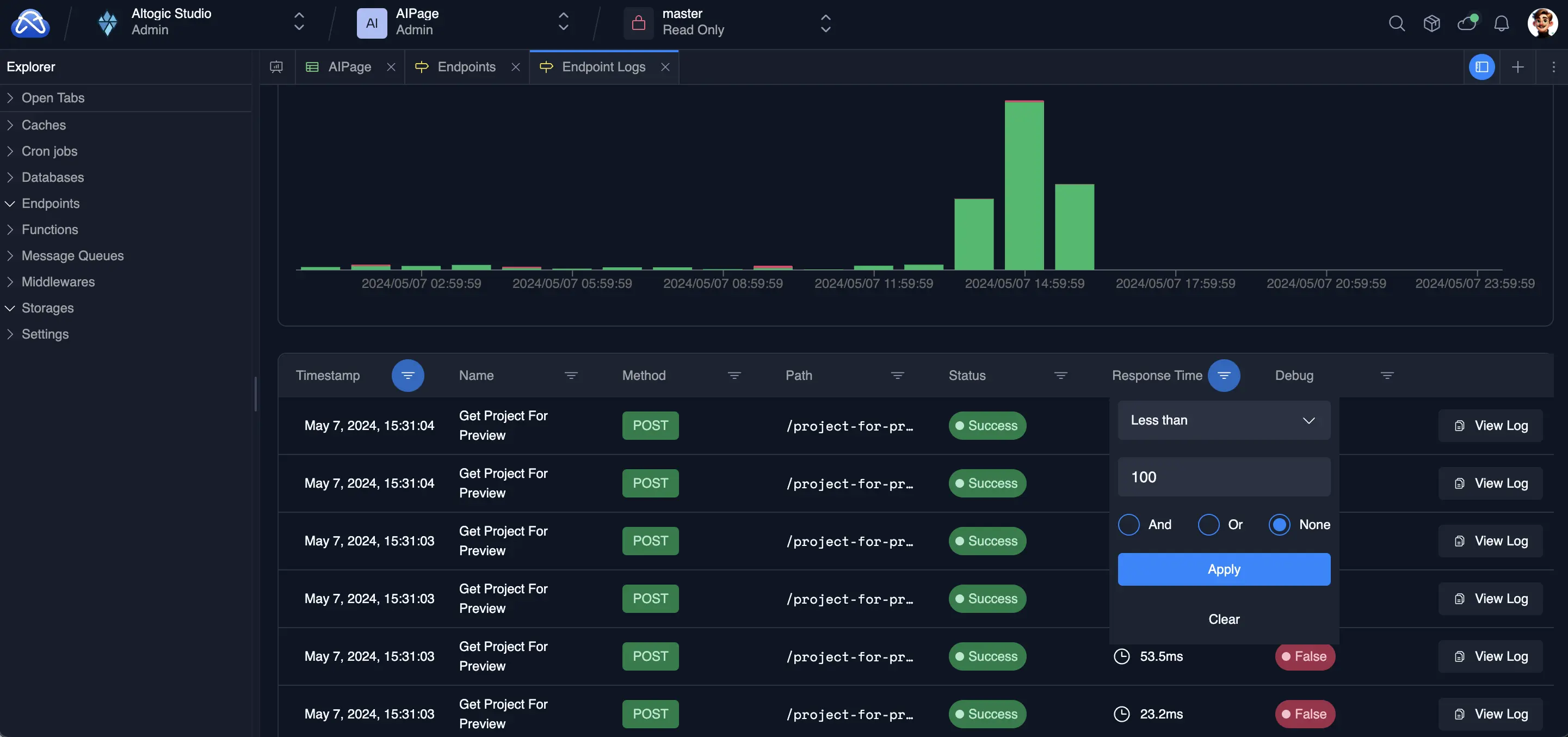Choose the None radio button

coord(1279,524)
